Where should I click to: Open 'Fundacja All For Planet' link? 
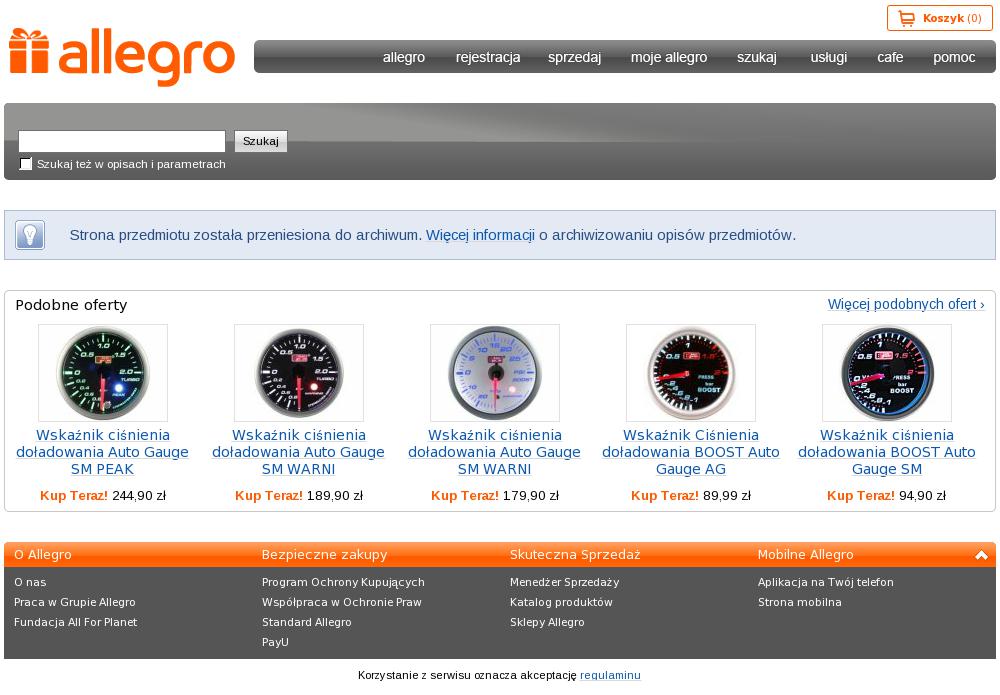click(x=75, y=622)
